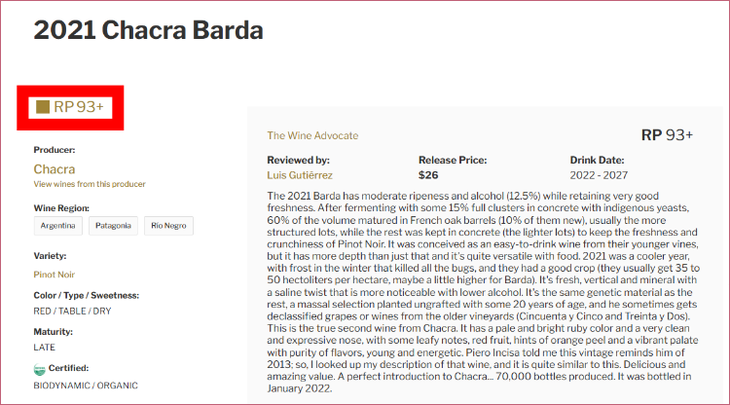The image size is (730, 405).
Task: Click the 2021 Chacra Barda title
Action: (148, 30)
